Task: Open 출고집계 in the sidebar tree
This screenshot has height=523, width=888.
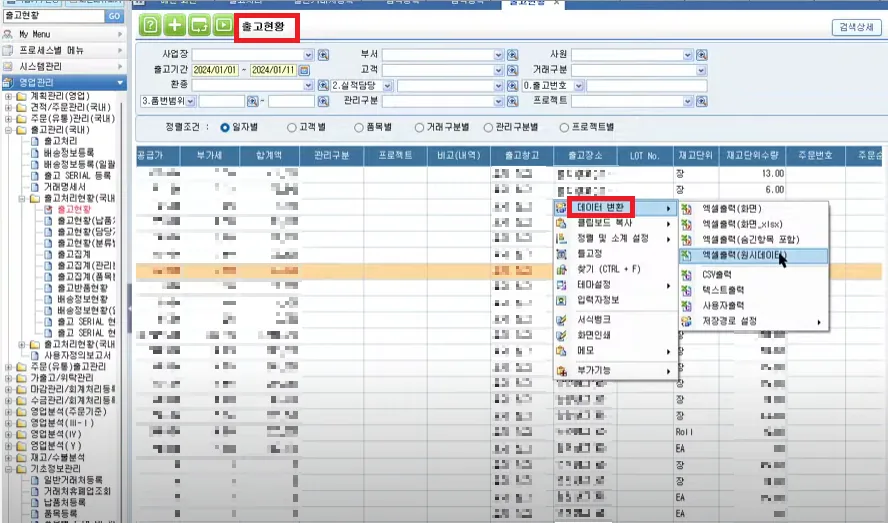Action: click(x=74, y=254)
